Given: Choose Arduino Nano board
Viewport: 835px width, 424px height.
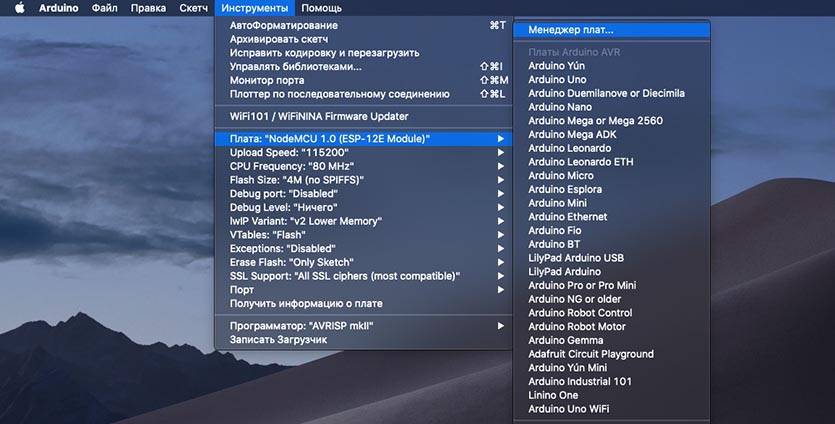Looking at the screenshot, I should coord(560,107).
